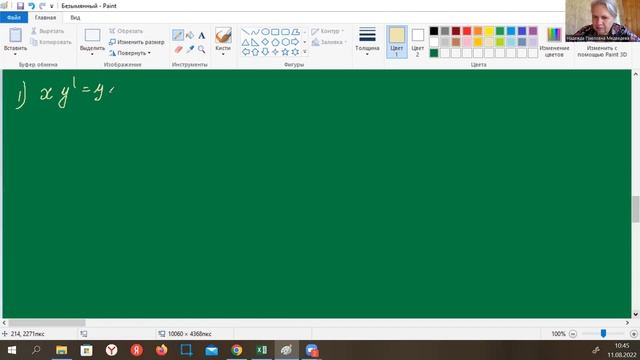Choose the Right triangle shape
Viewport: 640px width, 360px height.
[255, 42]
